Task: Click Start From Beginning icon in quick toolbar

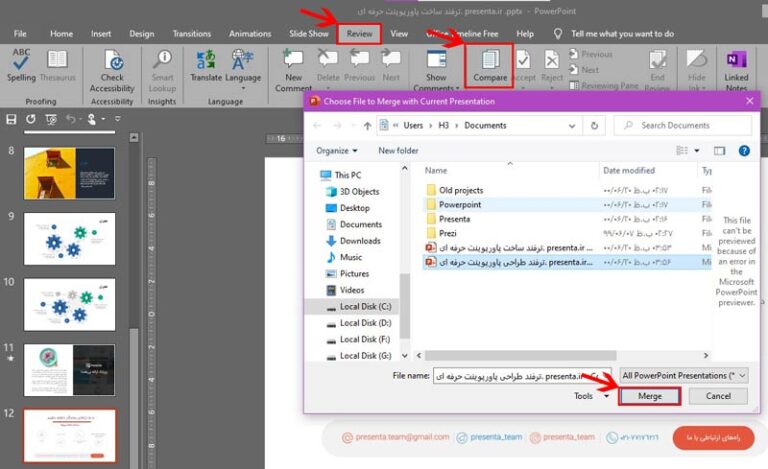Action: [x=50, y=119]
